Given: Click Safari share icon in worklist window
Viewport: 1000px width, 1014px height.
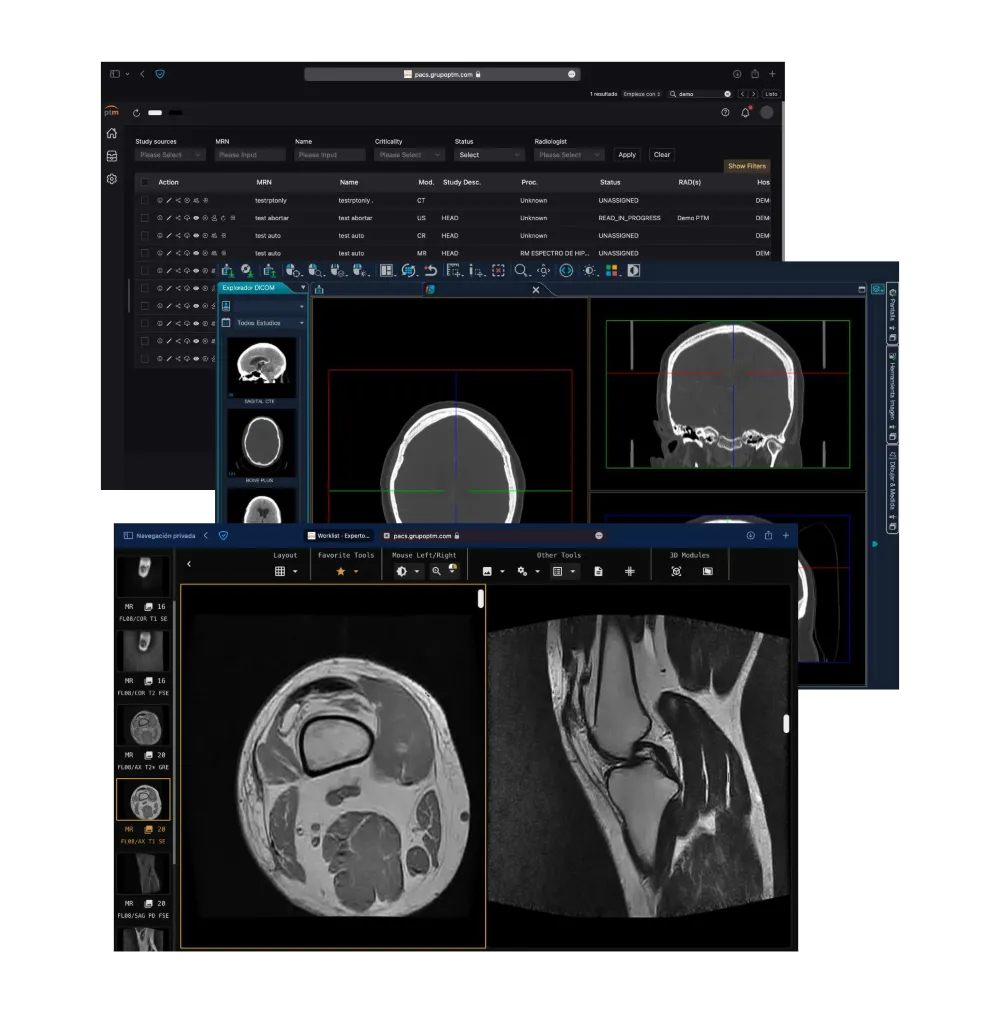Looking at the screenshot, I should [x=755, y=74].
